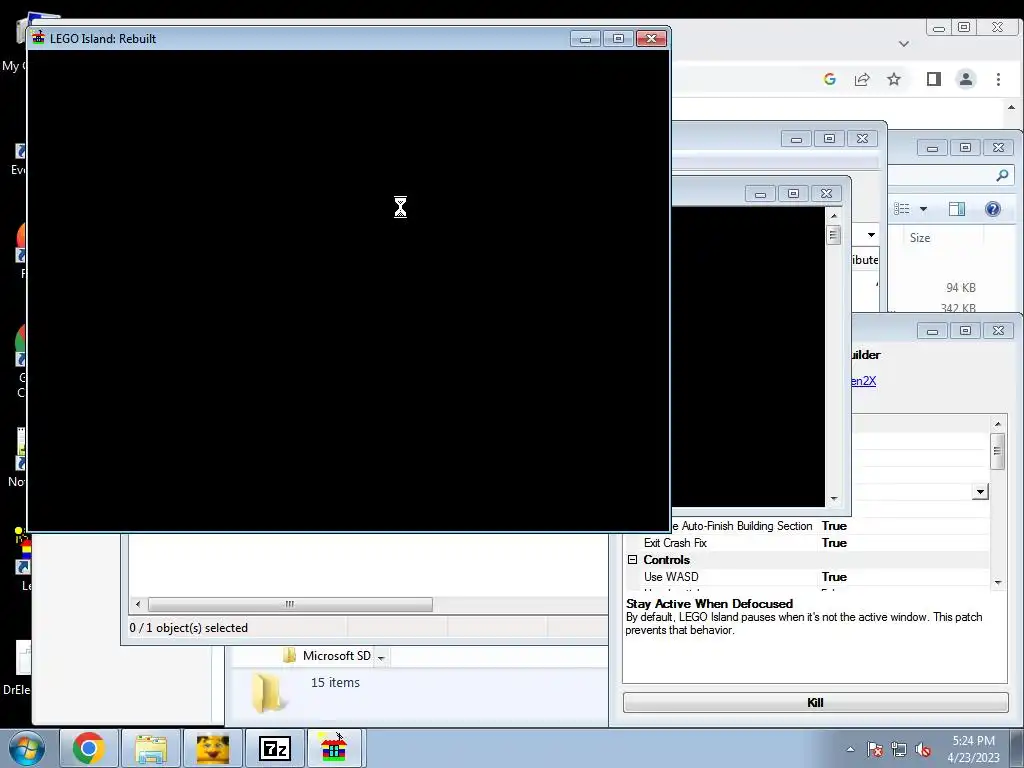Click the black window's scrollbar down arrow
This screenshot has height=768, width=1024.
[834, 499]
